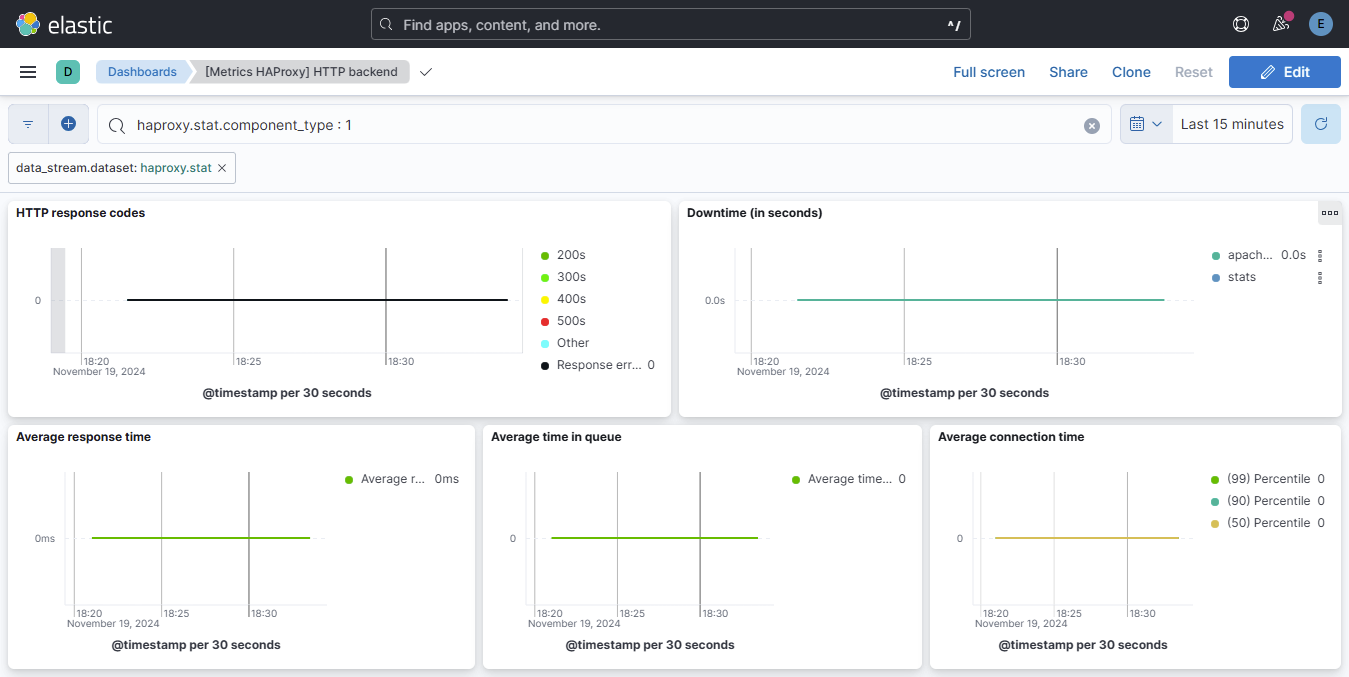Click the refresh query button
Image resolution: width=1349 pixels, height=677 pixels.
(x=1320, y=124)
